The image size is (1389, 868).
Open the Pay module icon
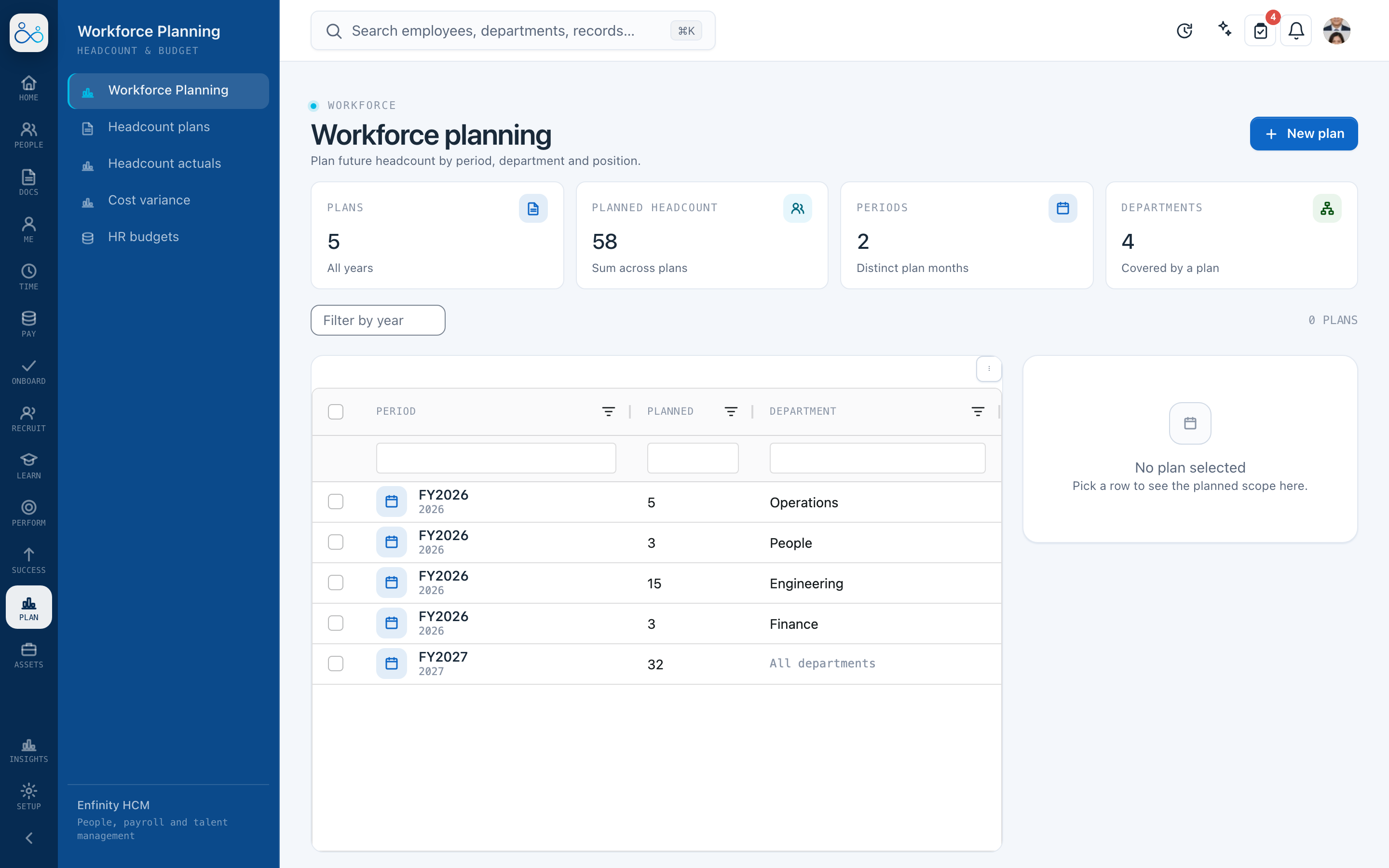29,325
